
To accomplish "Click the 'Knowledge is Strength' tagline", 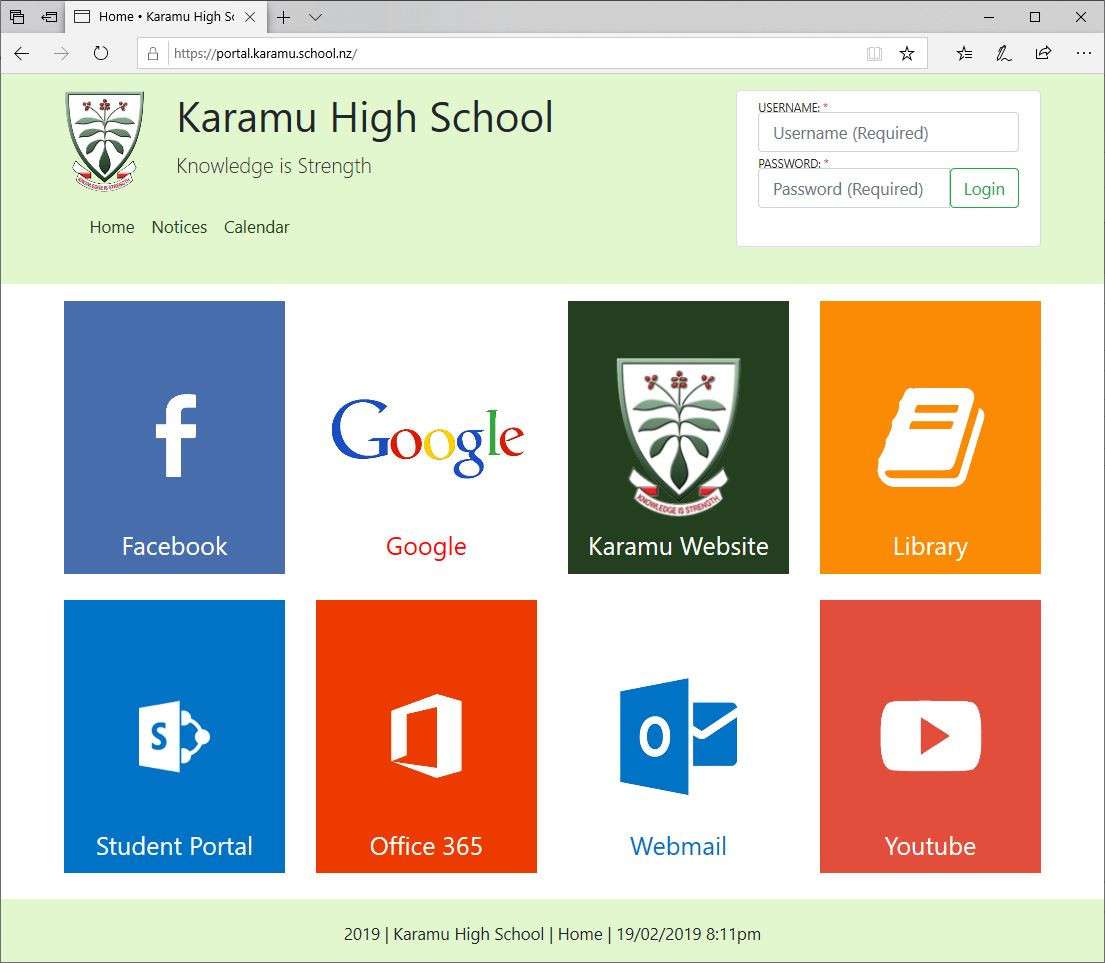I will click(273, 166).
